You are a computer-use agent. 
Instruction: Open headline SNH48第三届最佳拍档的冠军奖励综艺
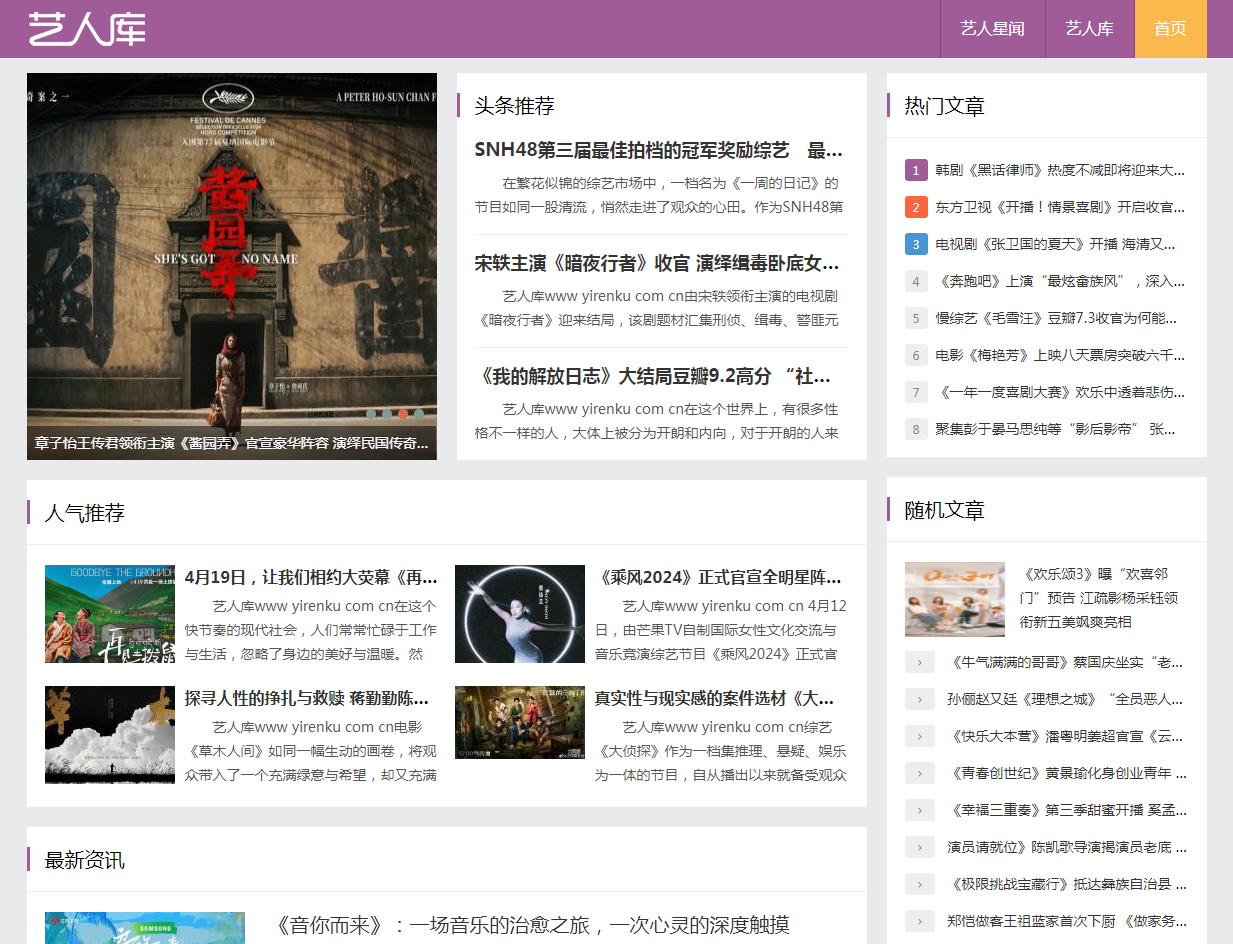pyautogui.click(x=659, y=151)
